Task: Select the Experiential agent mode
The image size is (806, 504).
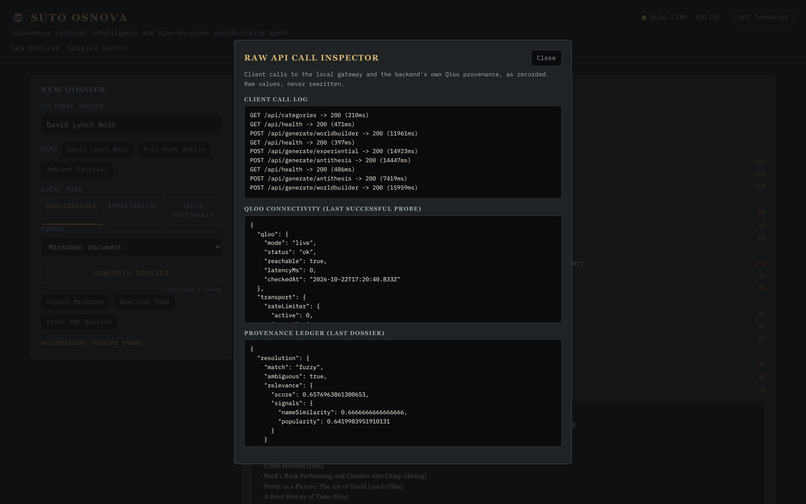Action: (133, 210)
